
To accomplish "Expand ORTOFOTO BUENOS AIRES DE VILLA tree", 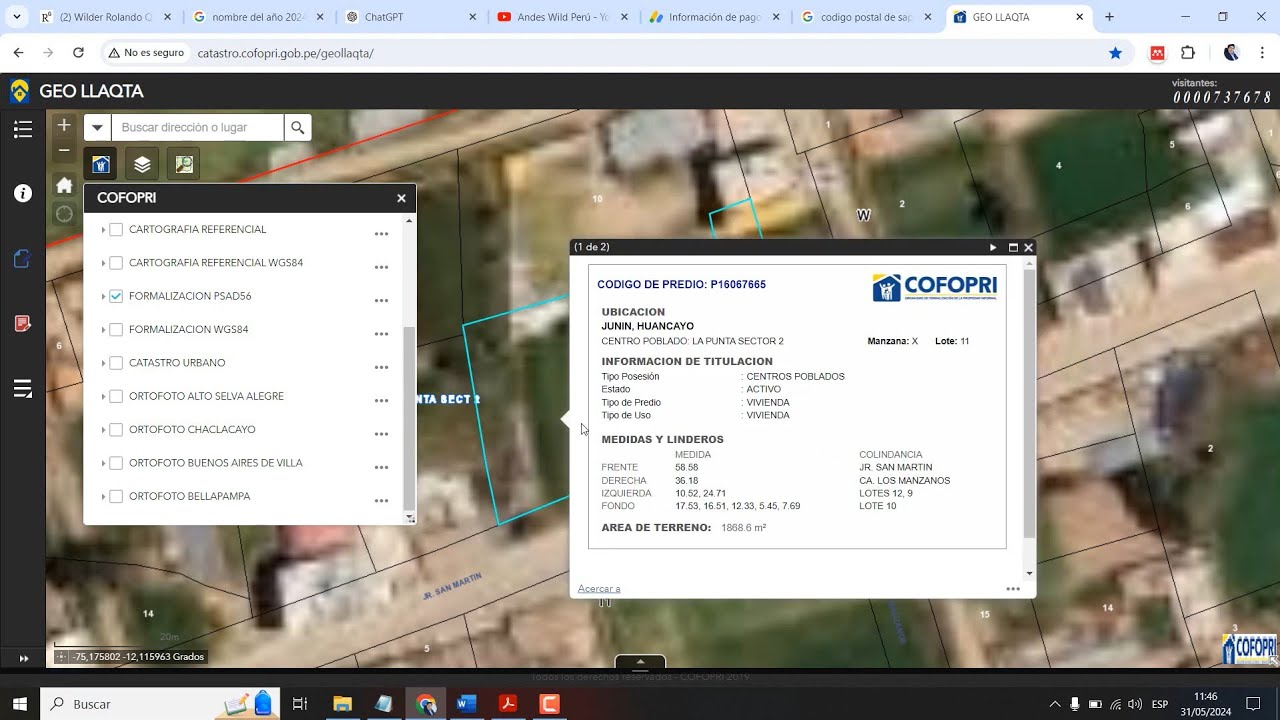I will (x=103, y=463).
